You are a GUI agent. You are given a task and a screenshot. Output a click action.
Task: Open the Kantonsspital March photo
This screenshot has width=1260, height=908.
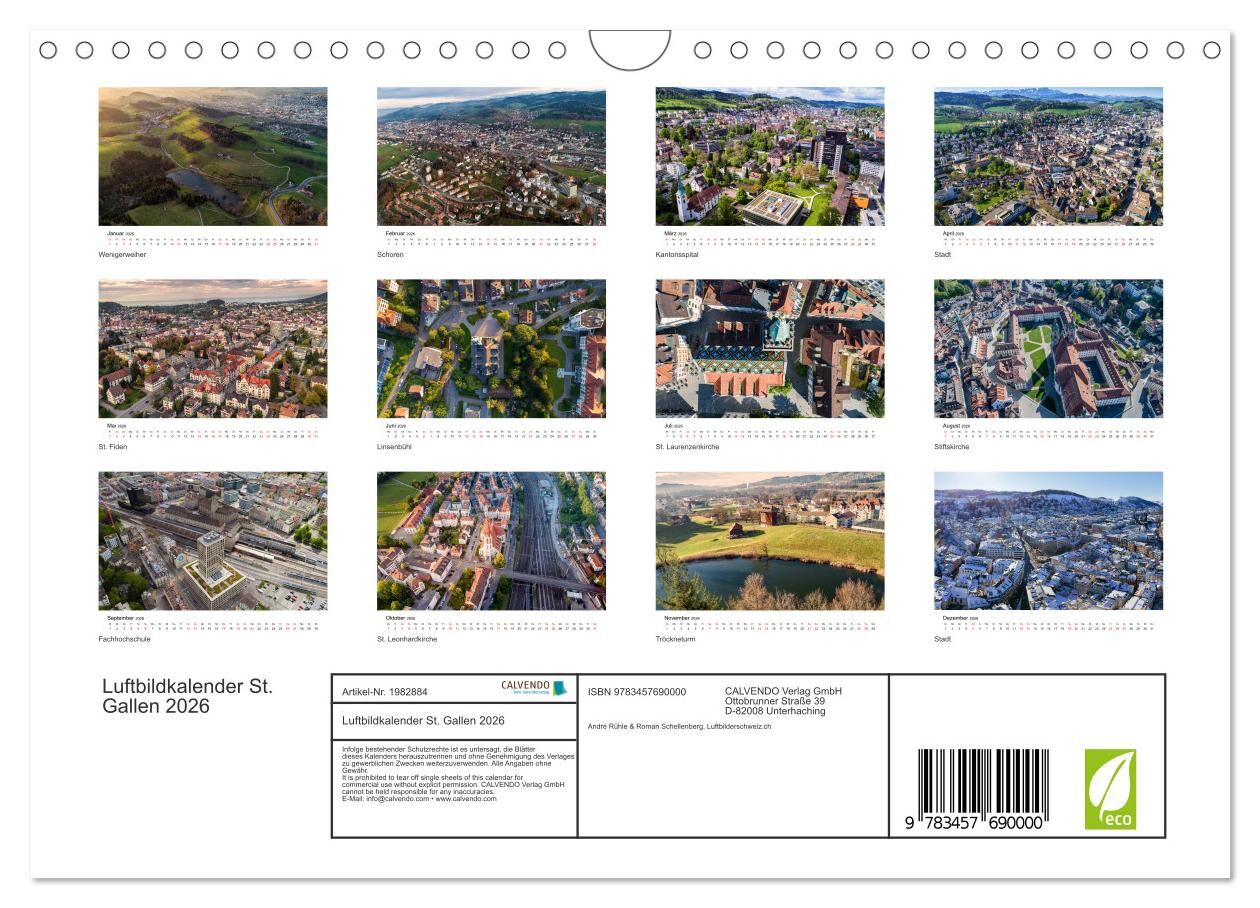769,156
